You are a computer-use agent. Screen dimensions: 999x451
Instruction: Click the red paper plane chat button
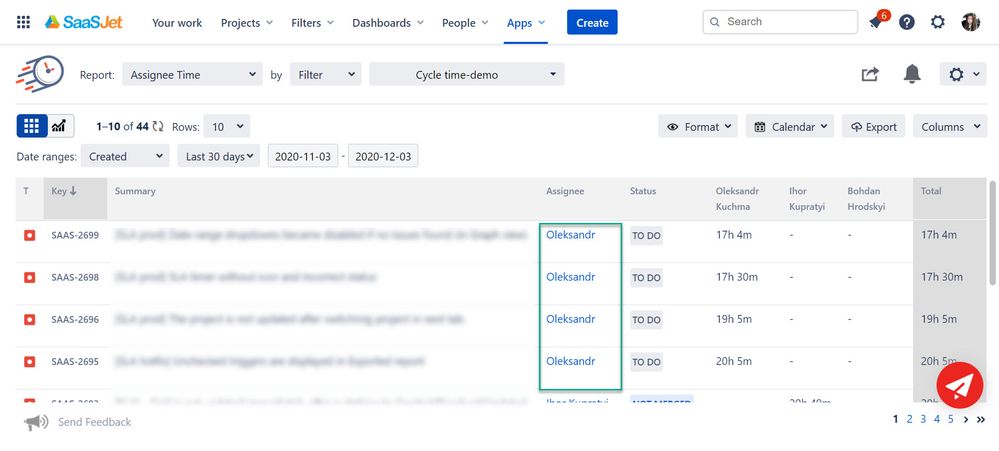(x=959, y=385)
